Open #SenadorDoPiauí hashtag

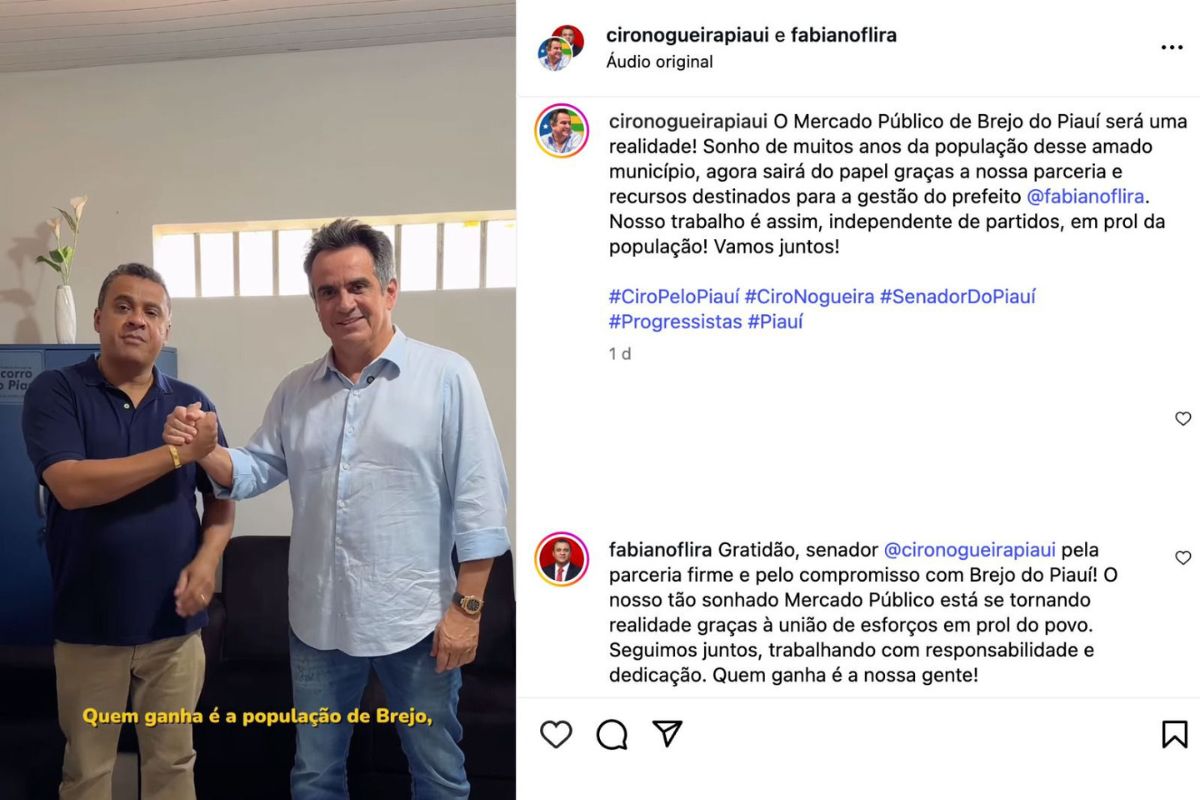(x=958, y=296)
